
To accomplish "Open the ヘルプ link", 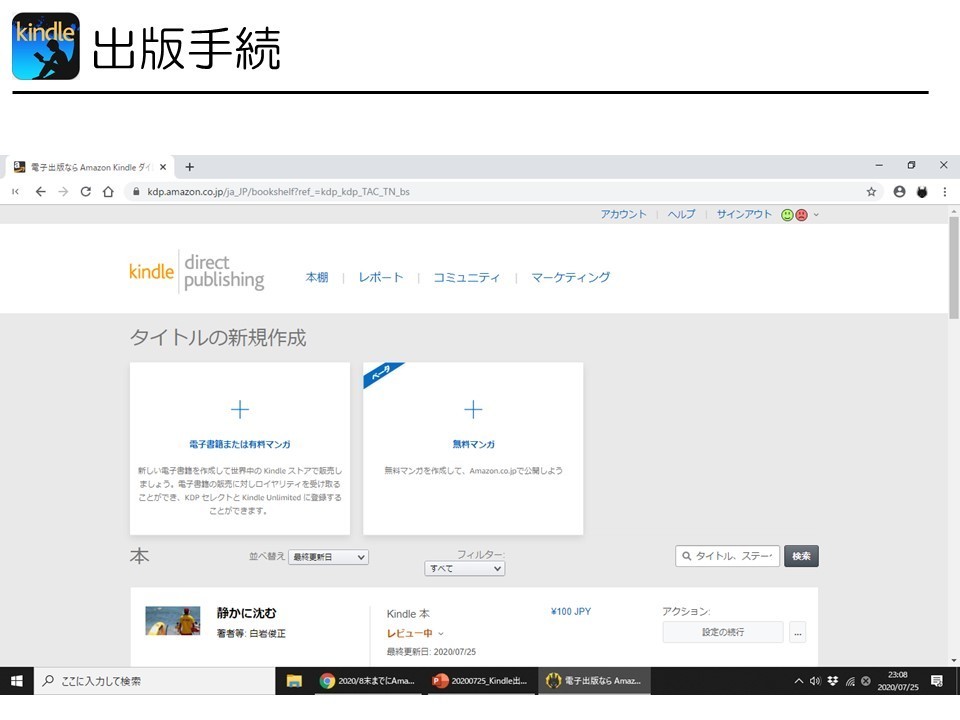I will [x=681, y=214].
